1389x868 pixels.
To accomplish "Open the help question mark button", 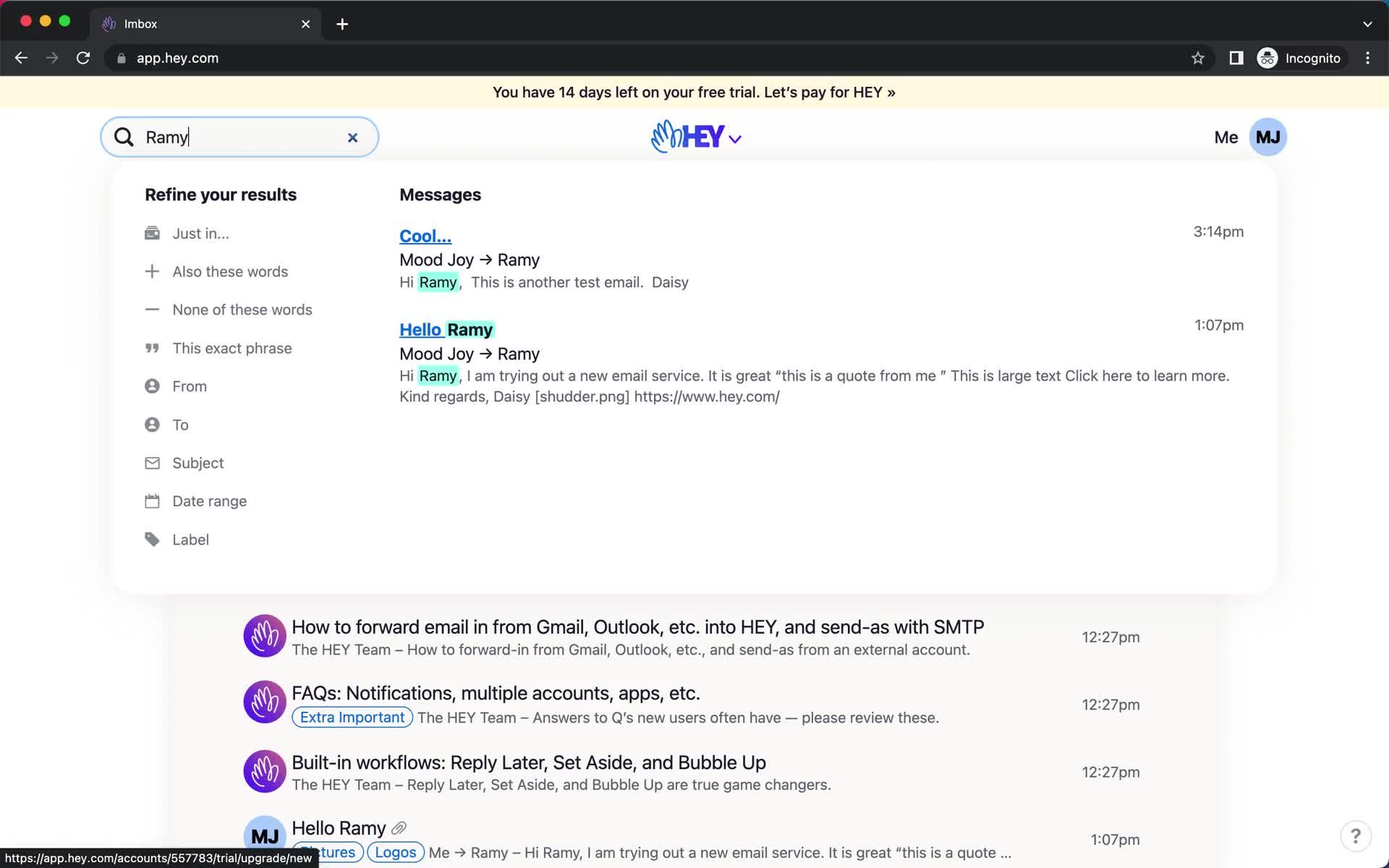I will 1356,836.
